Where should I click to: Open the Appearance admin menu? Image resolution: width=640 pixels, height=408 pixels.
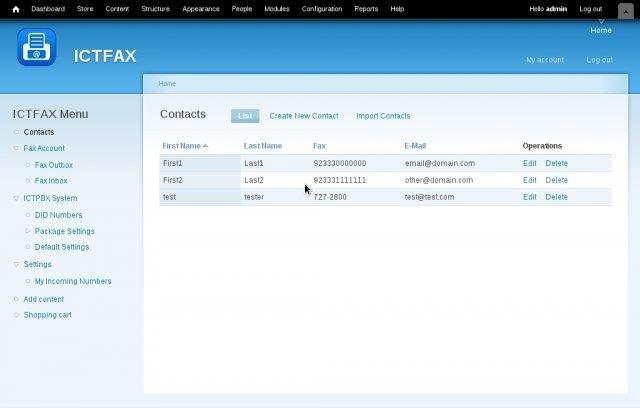[200, 9]
